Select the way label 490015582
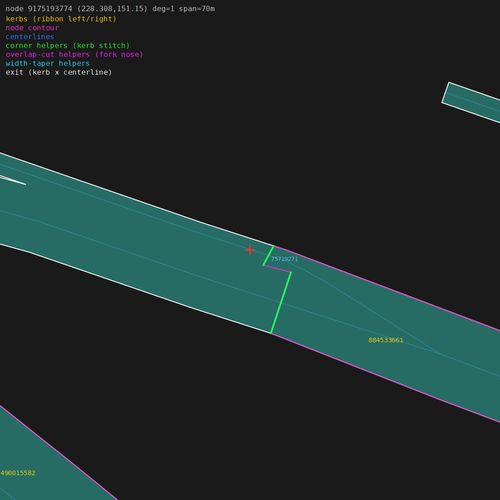500x500 pixels. [x=18, y=473]
